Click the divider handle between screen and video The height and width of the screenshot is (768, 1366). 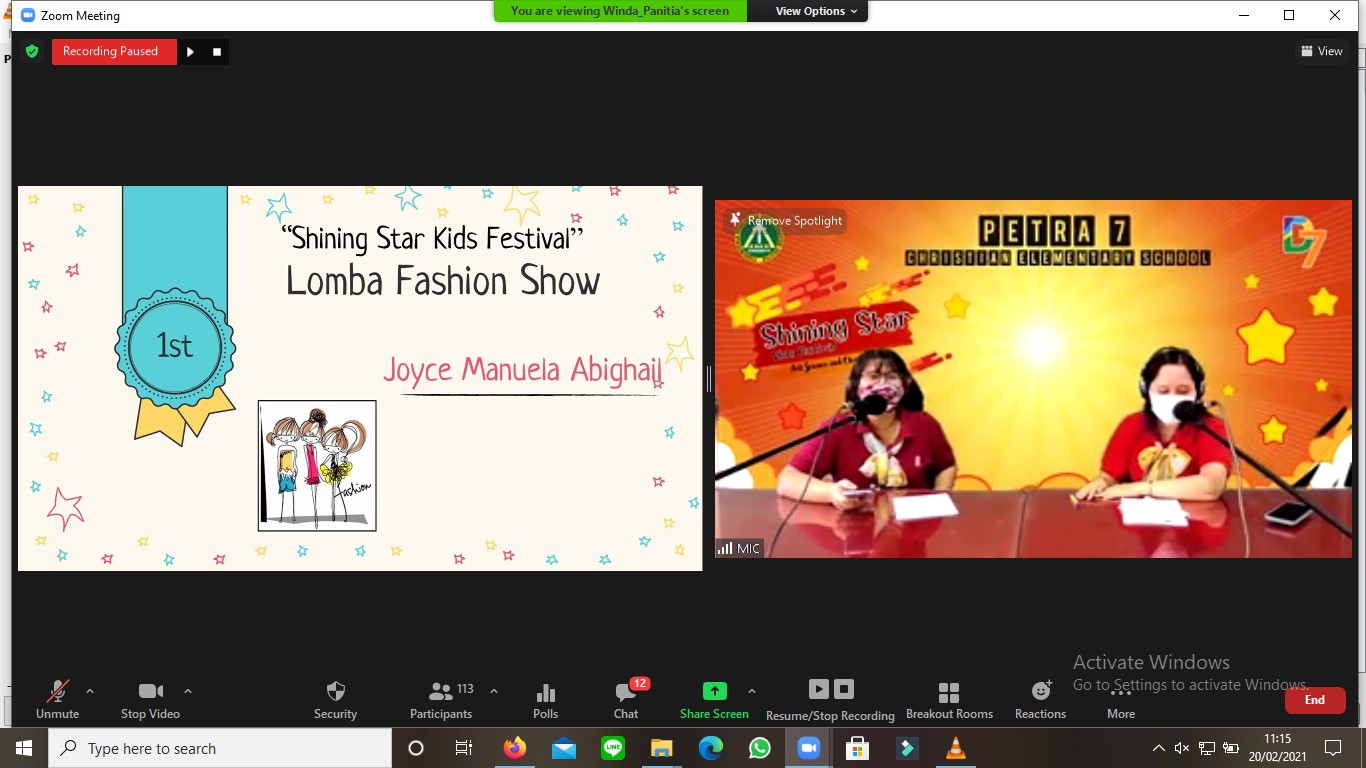708,378
